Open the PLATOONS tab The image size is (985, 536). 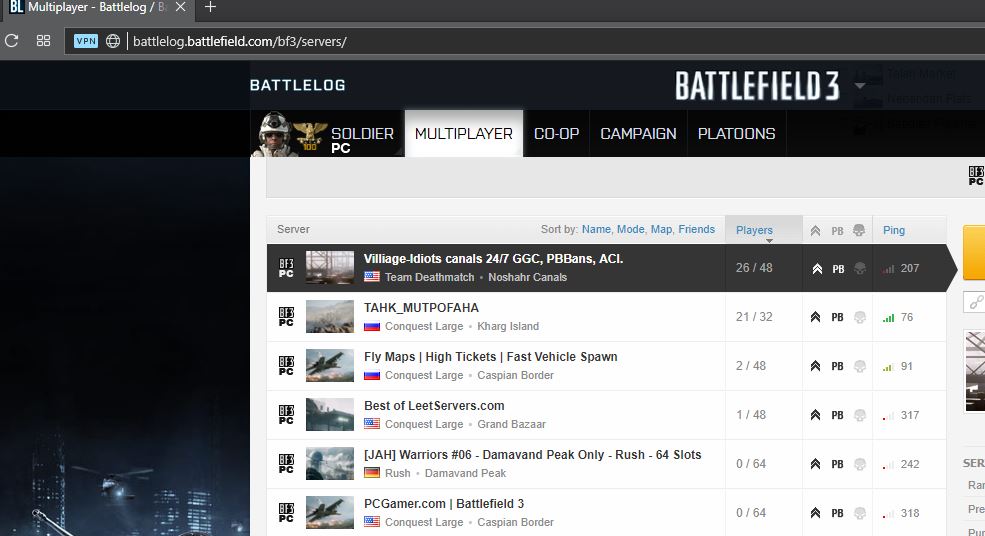tap(736, 133)
